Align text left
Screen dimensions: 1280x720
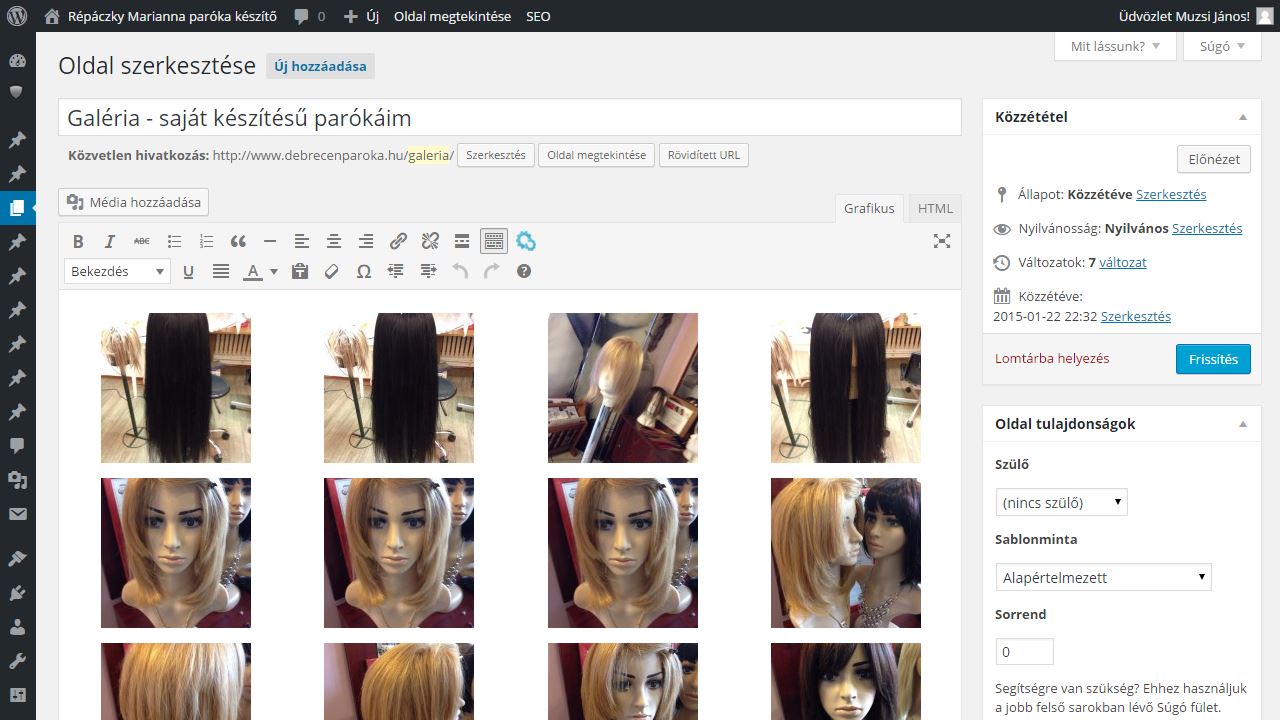tap(302, 241)
